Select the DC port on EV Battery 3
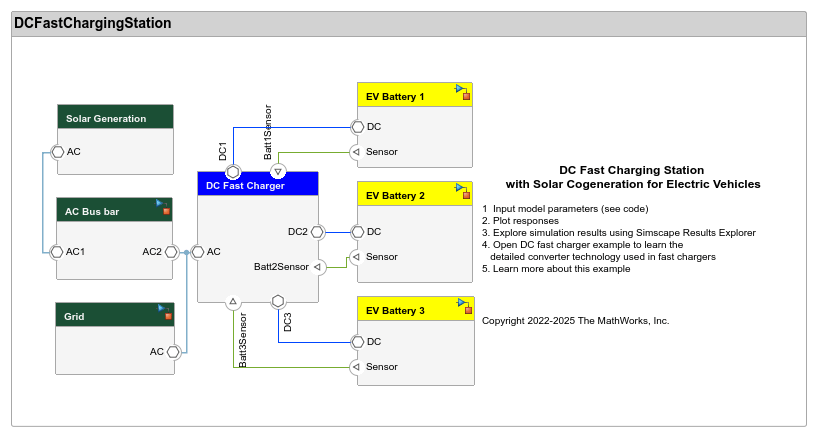The height and width of the screenshot is (436, 817). pyautogui.click(x=357, y=342)
